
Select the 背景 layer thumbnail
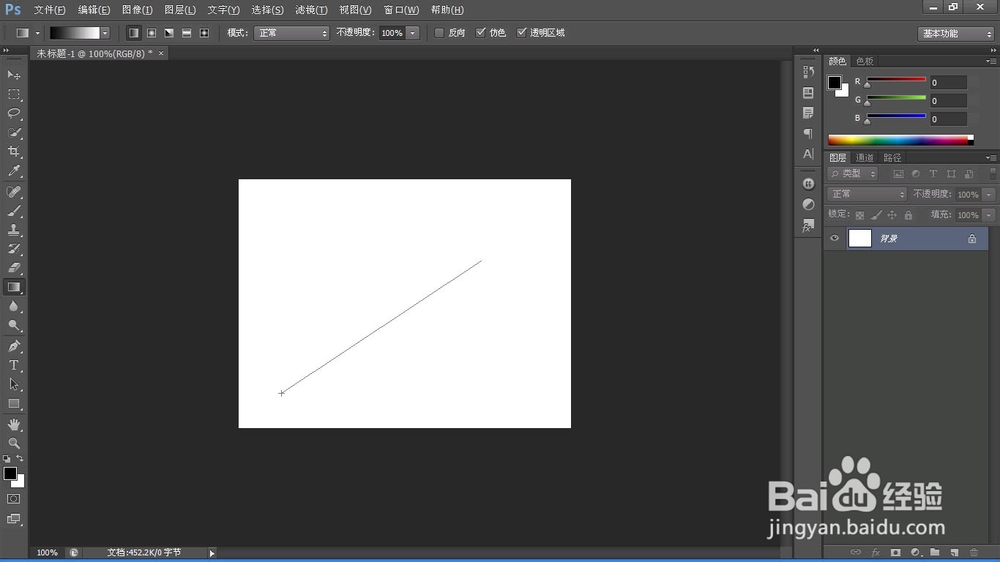tap(860, 238)
